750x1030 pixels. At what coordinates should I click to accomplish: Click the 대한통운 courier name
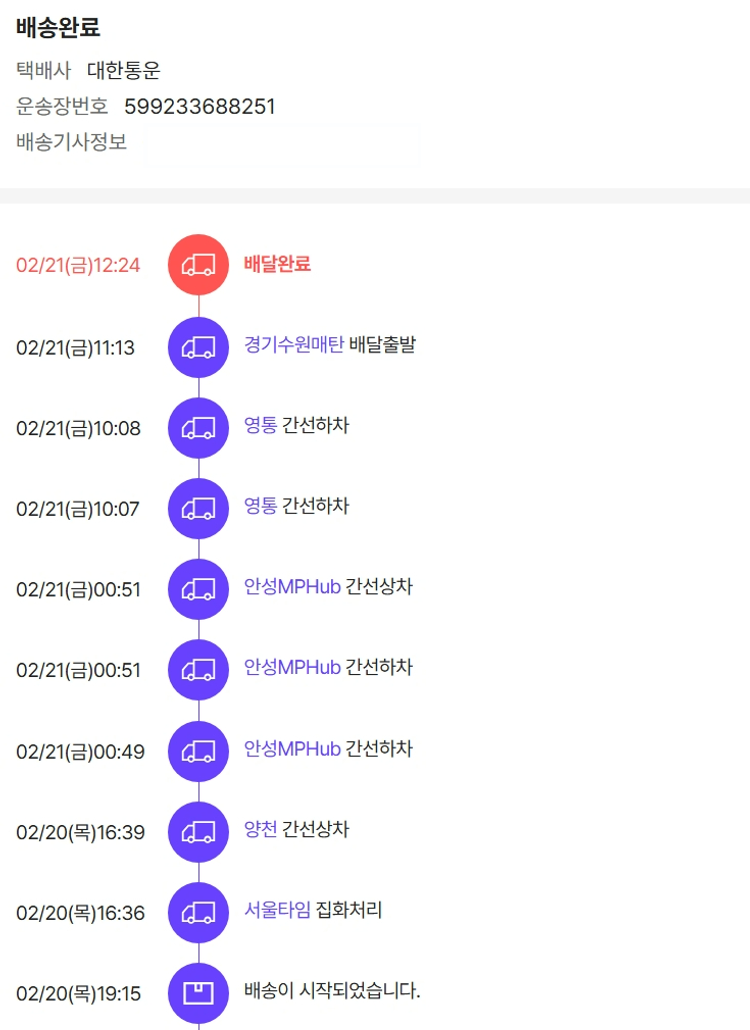(x=124, y=71)
